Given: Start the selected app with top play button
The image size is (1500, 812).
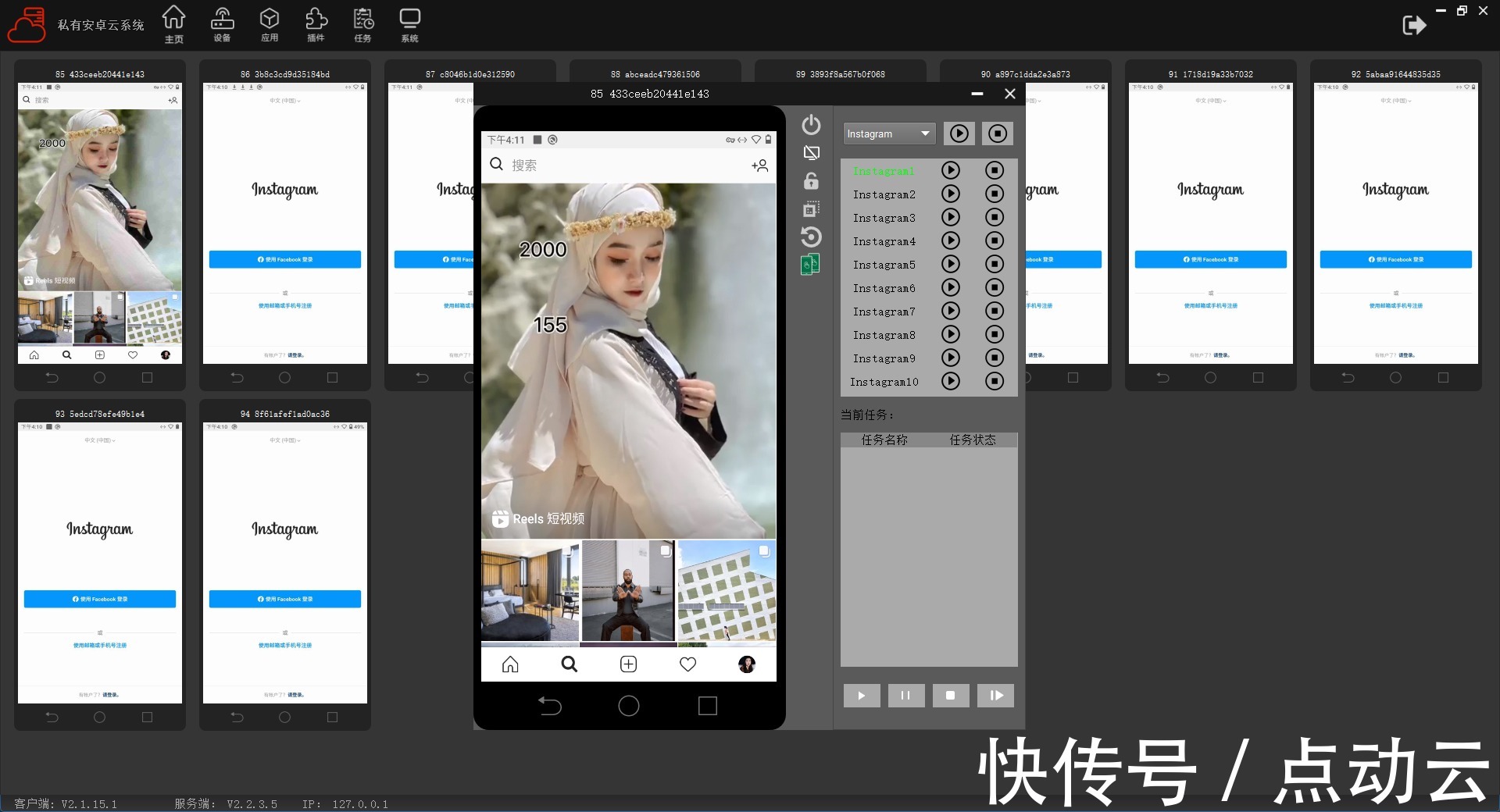Looking at the screenshot, I should (959, 134).
